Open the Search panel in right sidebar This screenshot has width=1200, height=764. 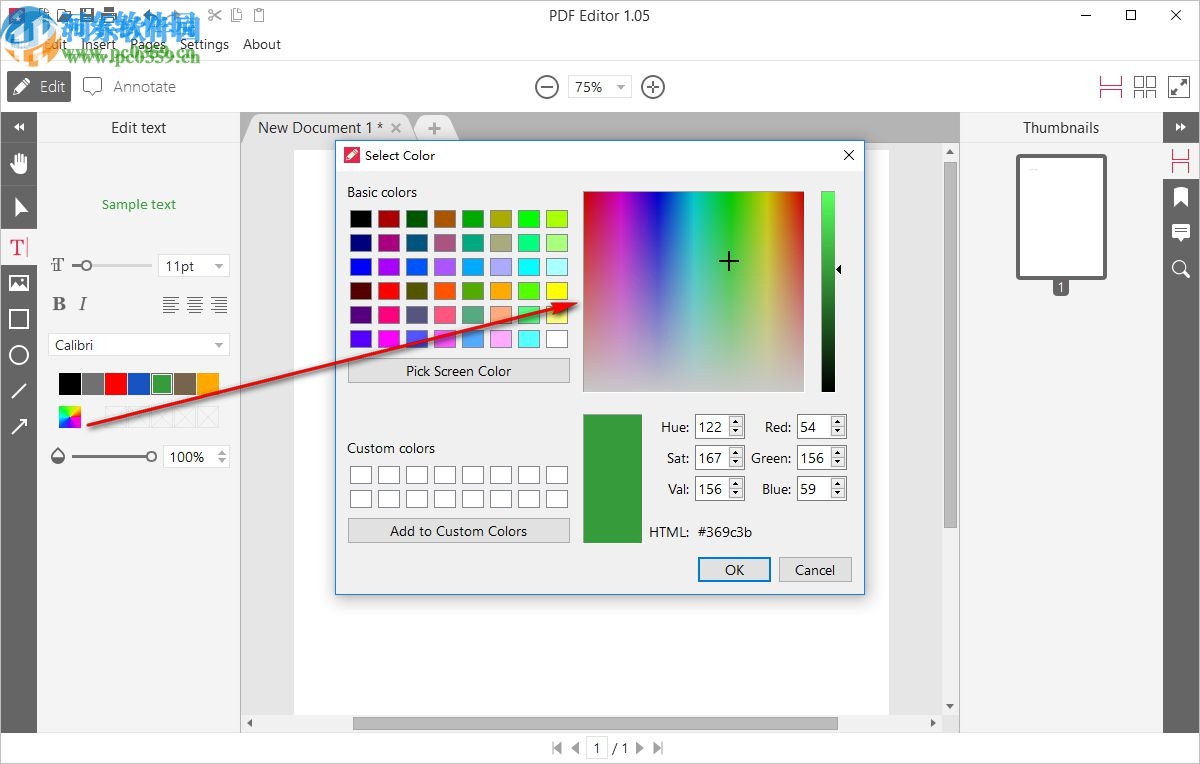(1181, 269)
